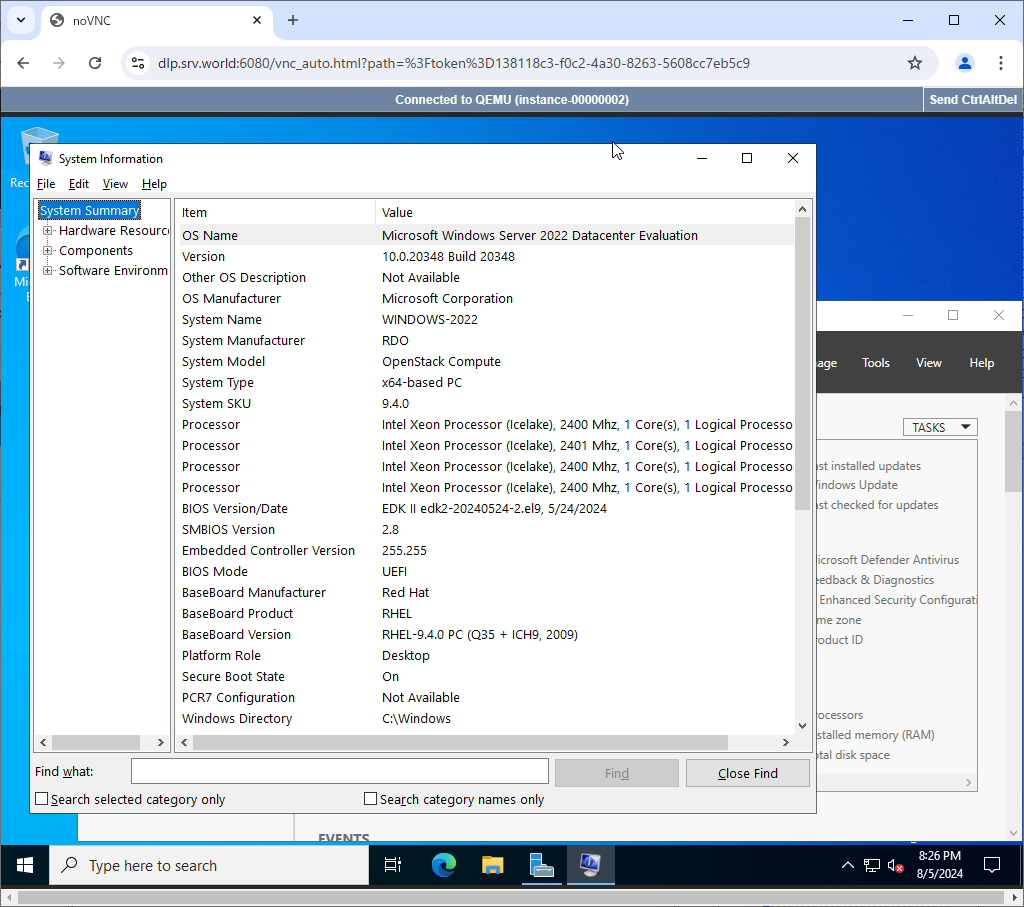
Task: Close the noVNC browser tab
Action: pos(257,20)
